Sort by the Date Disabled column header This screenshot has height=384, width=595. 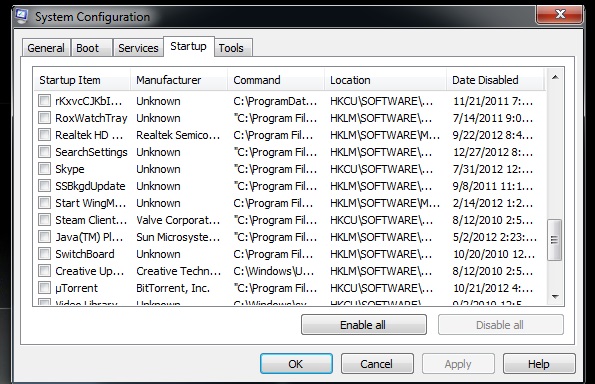tap(496, 80)
